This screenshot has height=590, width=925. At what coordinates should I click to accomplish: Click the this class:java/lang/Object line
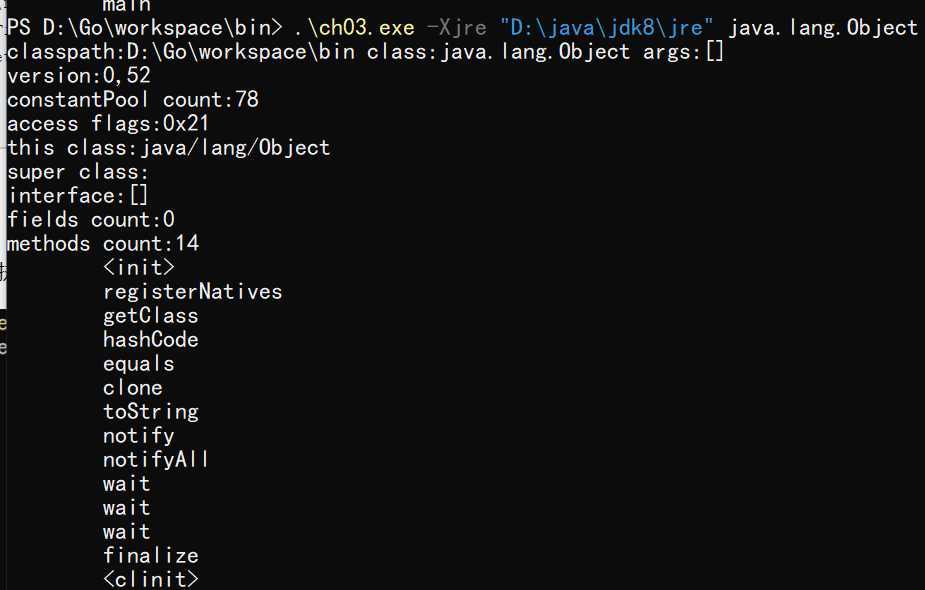[168, 147]
